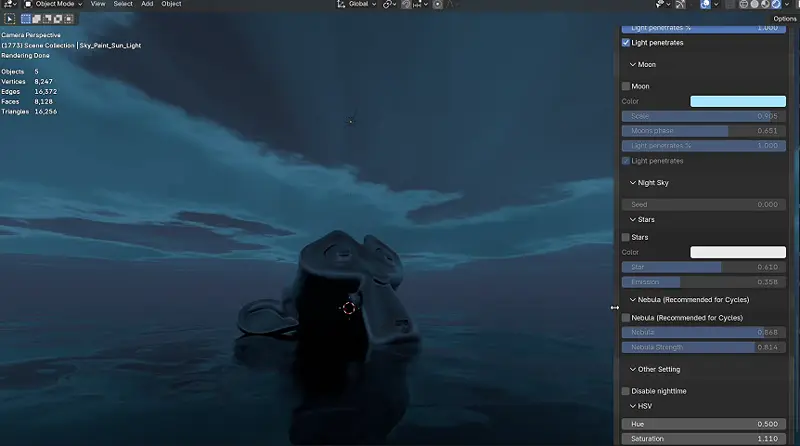This screenshot has height=446, width=800.
Task: Open the Moon color swatch
Action: [x=738, y=102]
